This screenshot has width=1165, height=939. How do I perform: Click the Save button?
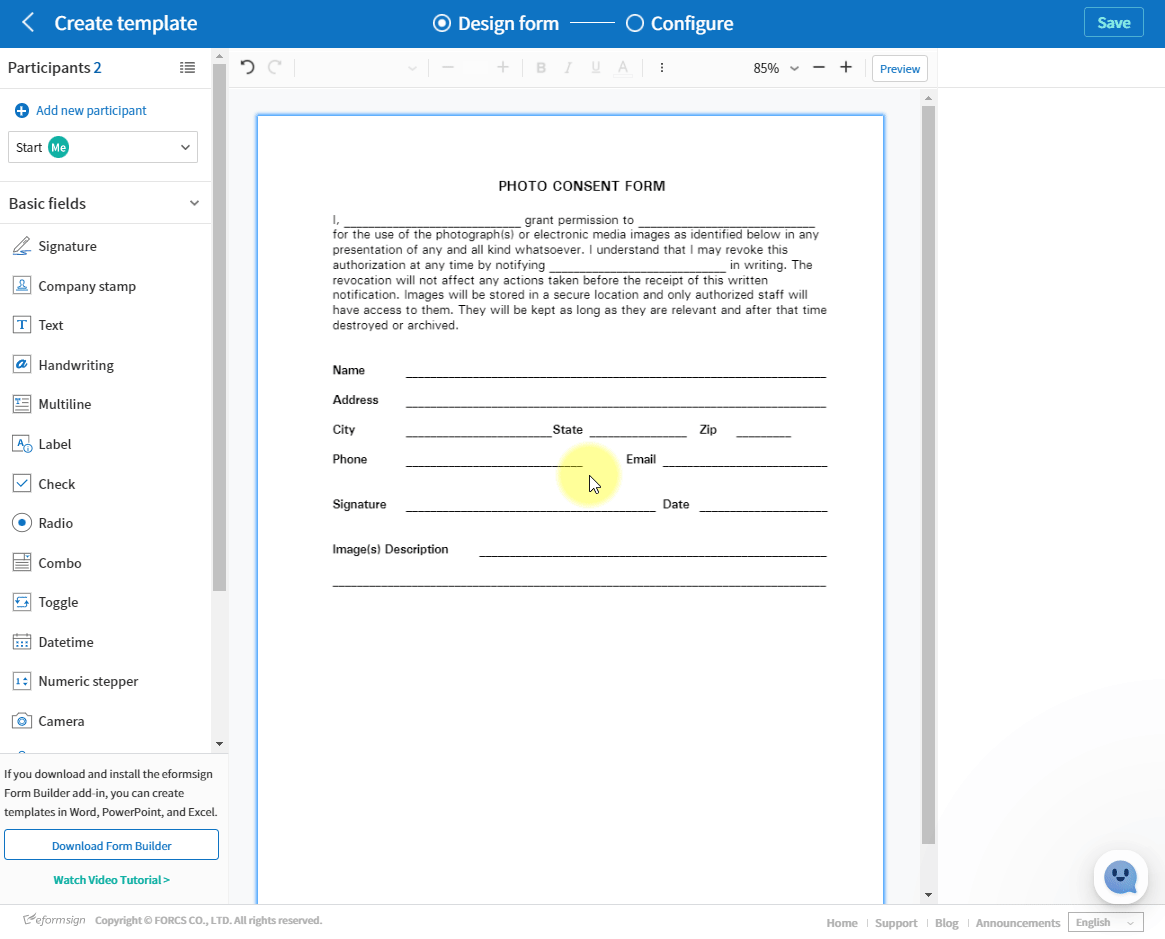[1113, 21]
